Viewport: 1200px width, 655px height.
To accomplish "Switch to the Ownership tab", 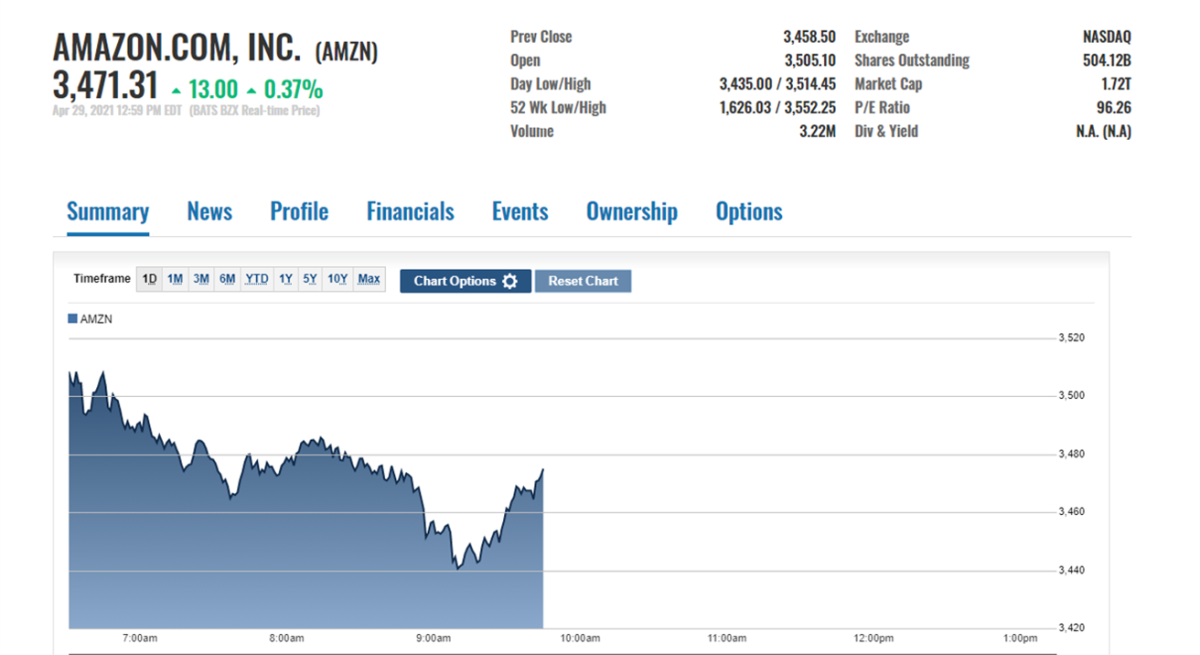I will tap(632, 212).
